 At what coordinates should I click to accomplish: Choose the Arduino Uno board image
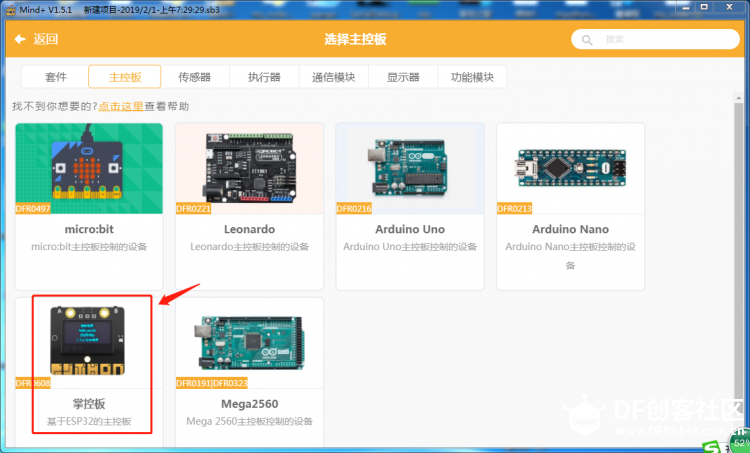click(410, 168)
